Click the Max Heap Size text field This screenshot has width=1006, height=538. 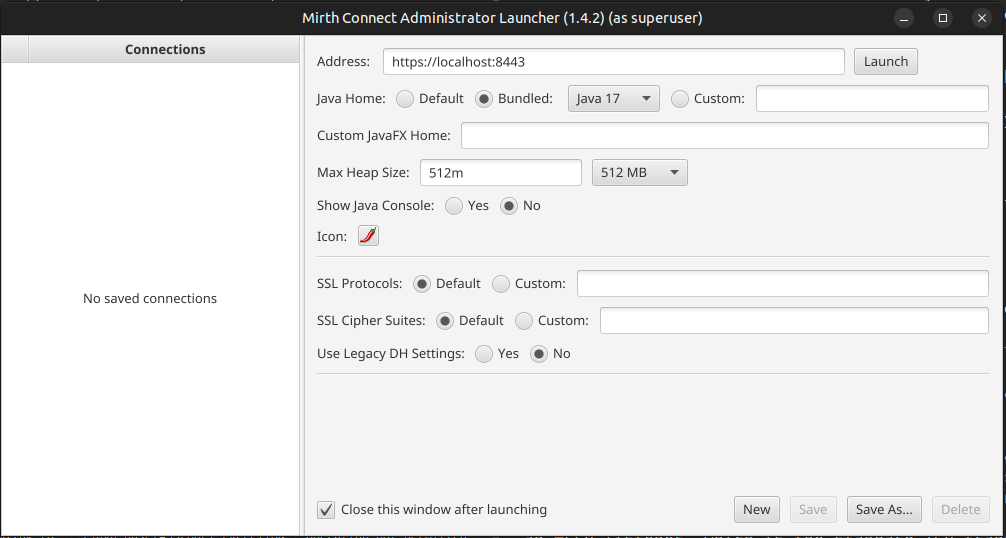point(500,172)
